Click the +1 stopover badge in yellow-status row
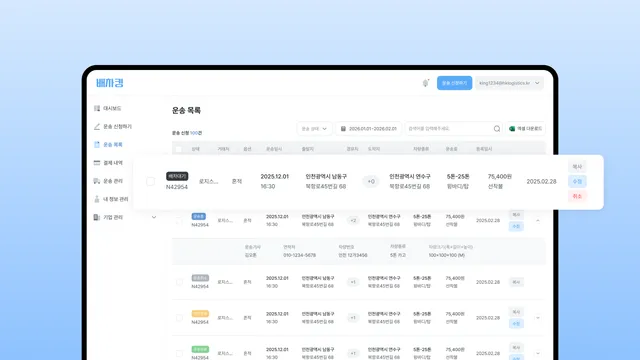This screenshot has width=640, height=360. tap(353, 318)
